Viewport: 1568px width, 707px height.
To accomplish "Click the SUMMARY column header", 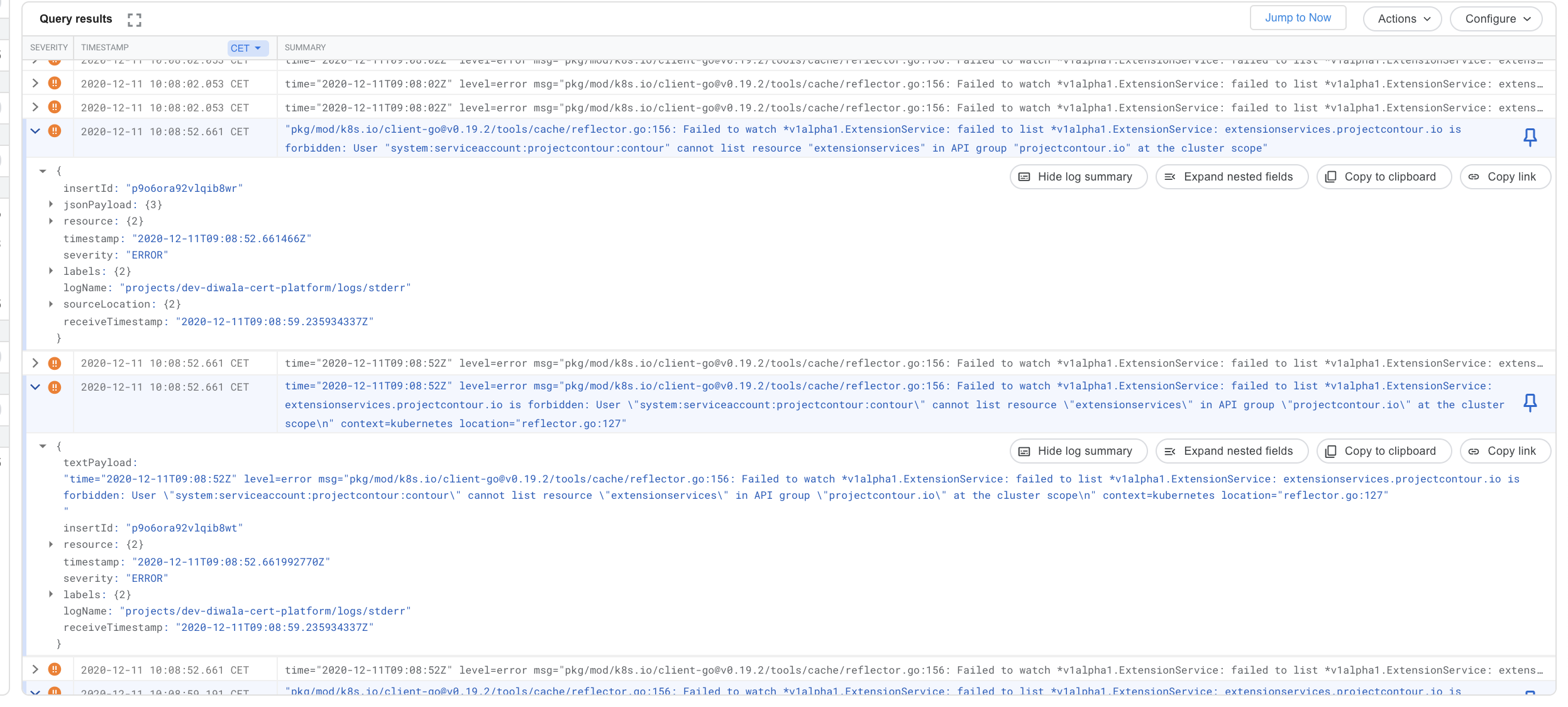I will [305, 47].
